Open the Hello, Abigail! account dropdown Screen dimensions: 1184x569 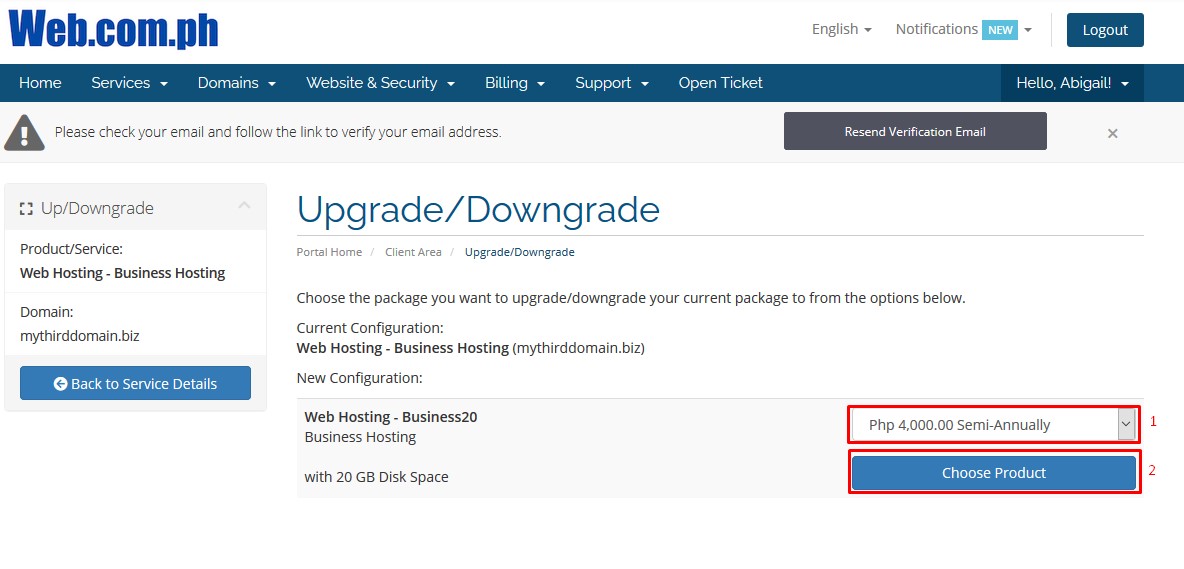pyautogui.click(x=1072, y=83)
